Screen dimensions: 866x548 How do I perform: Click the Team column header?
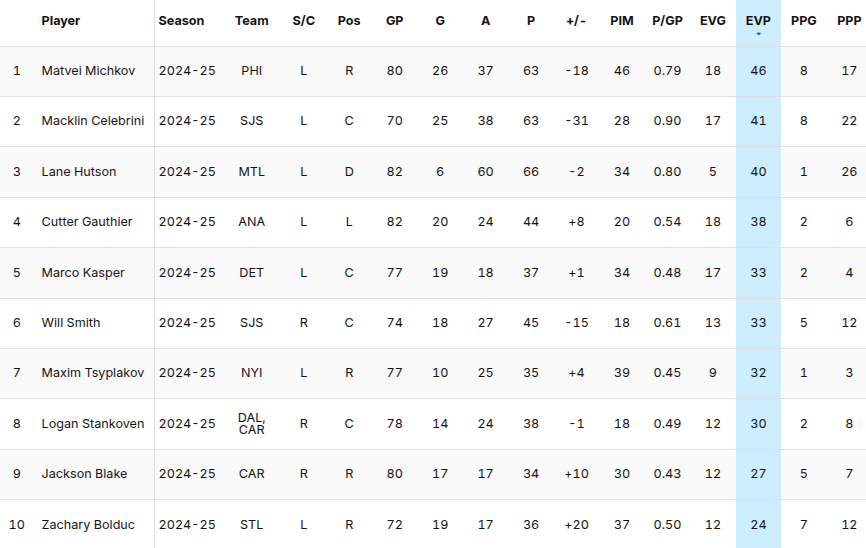(251, 21)
